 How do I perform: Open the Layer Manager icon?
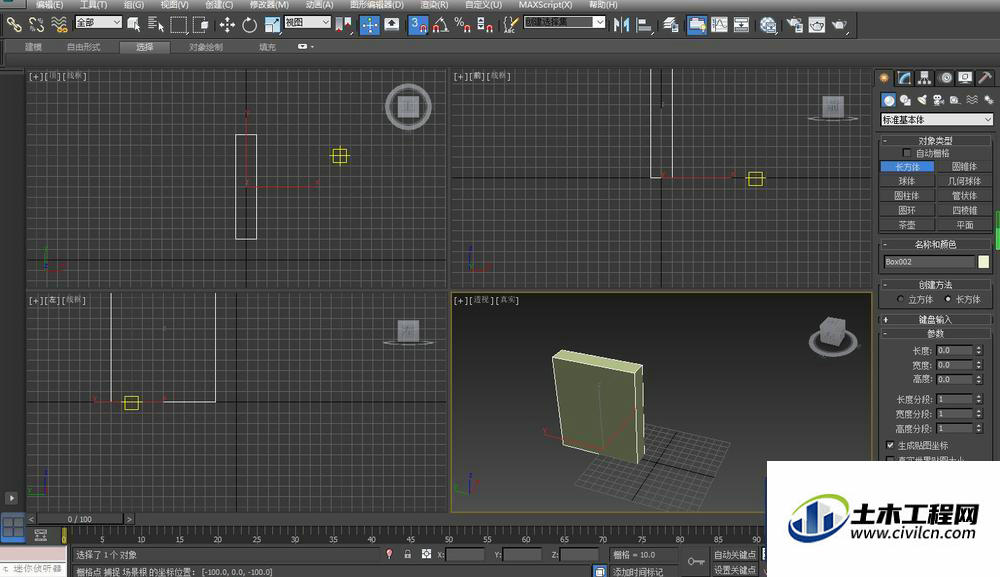click(x=670, y=25)
